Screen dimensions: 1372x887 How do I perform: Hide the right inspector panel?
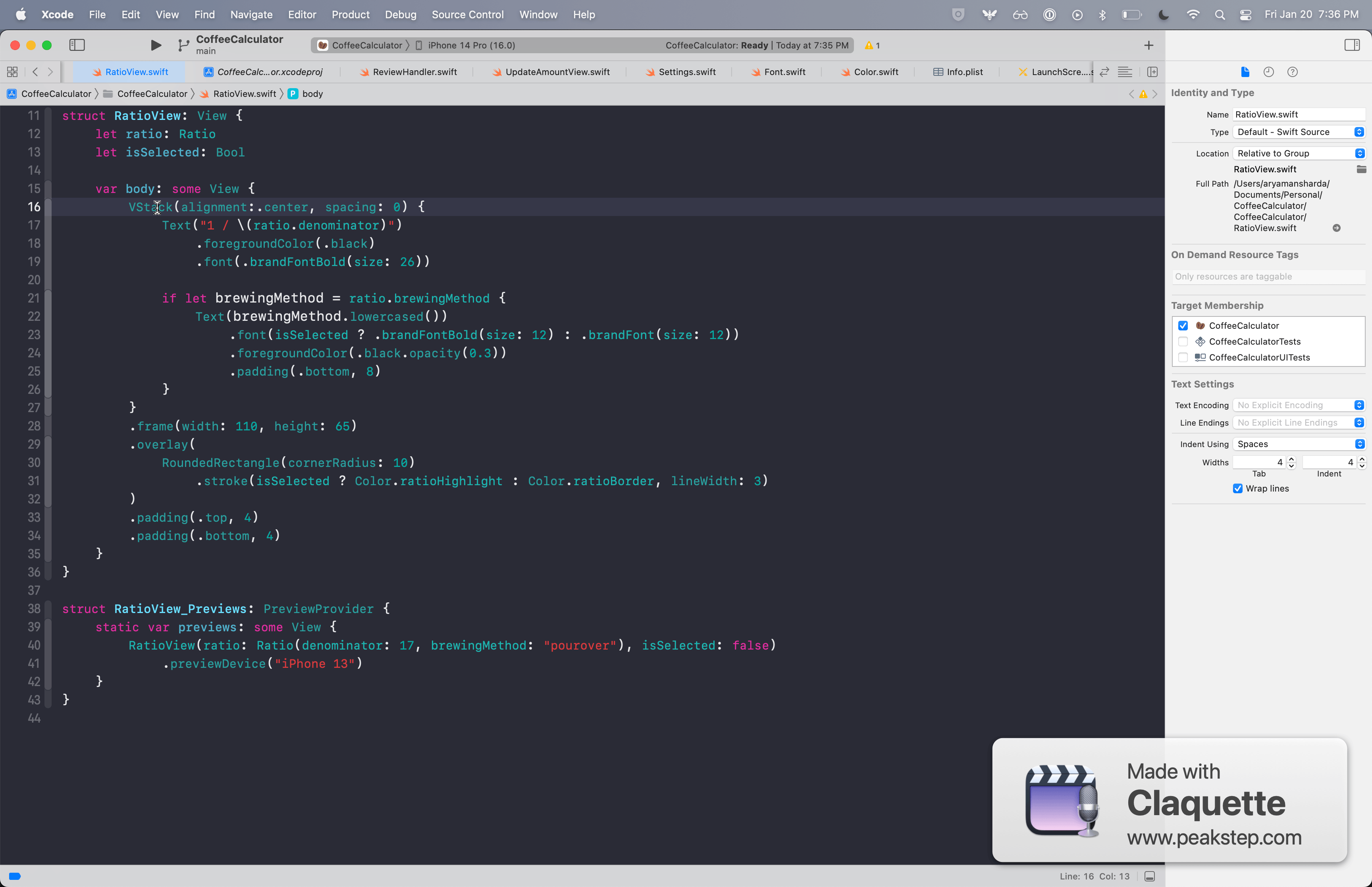pos(1352,44)
